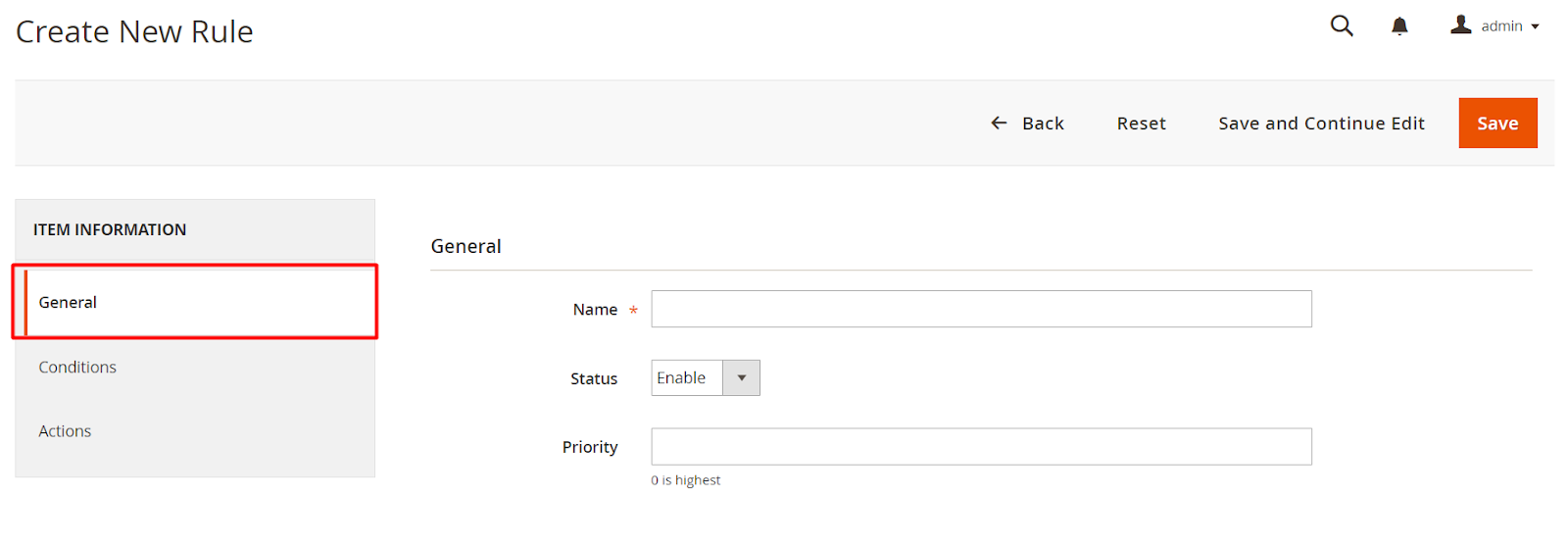Viewport: 1568px width, 546px height.
Task: Click the Create New Rule page title
Action: click(x=134, y=32)
